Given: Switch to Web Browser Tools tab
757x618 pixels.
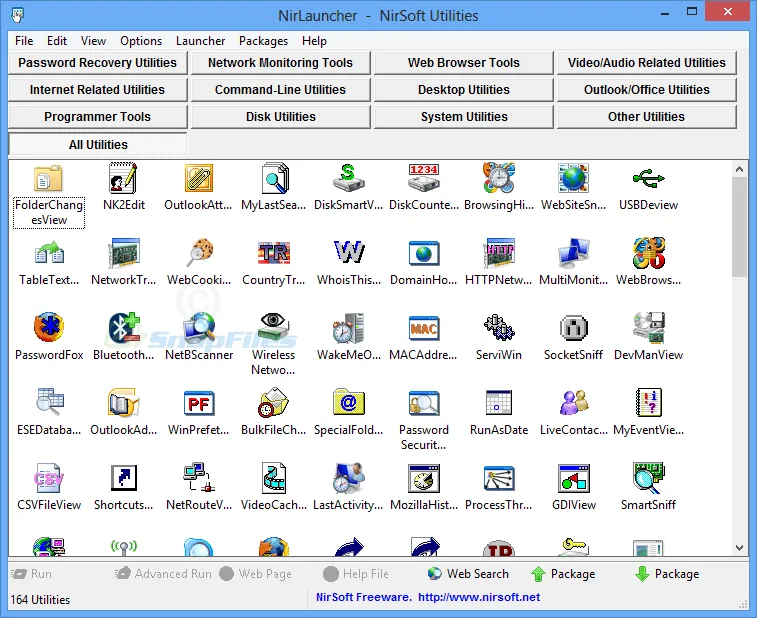Looking at the screenshot, I should pyautogui.click(x=463, y=63).
